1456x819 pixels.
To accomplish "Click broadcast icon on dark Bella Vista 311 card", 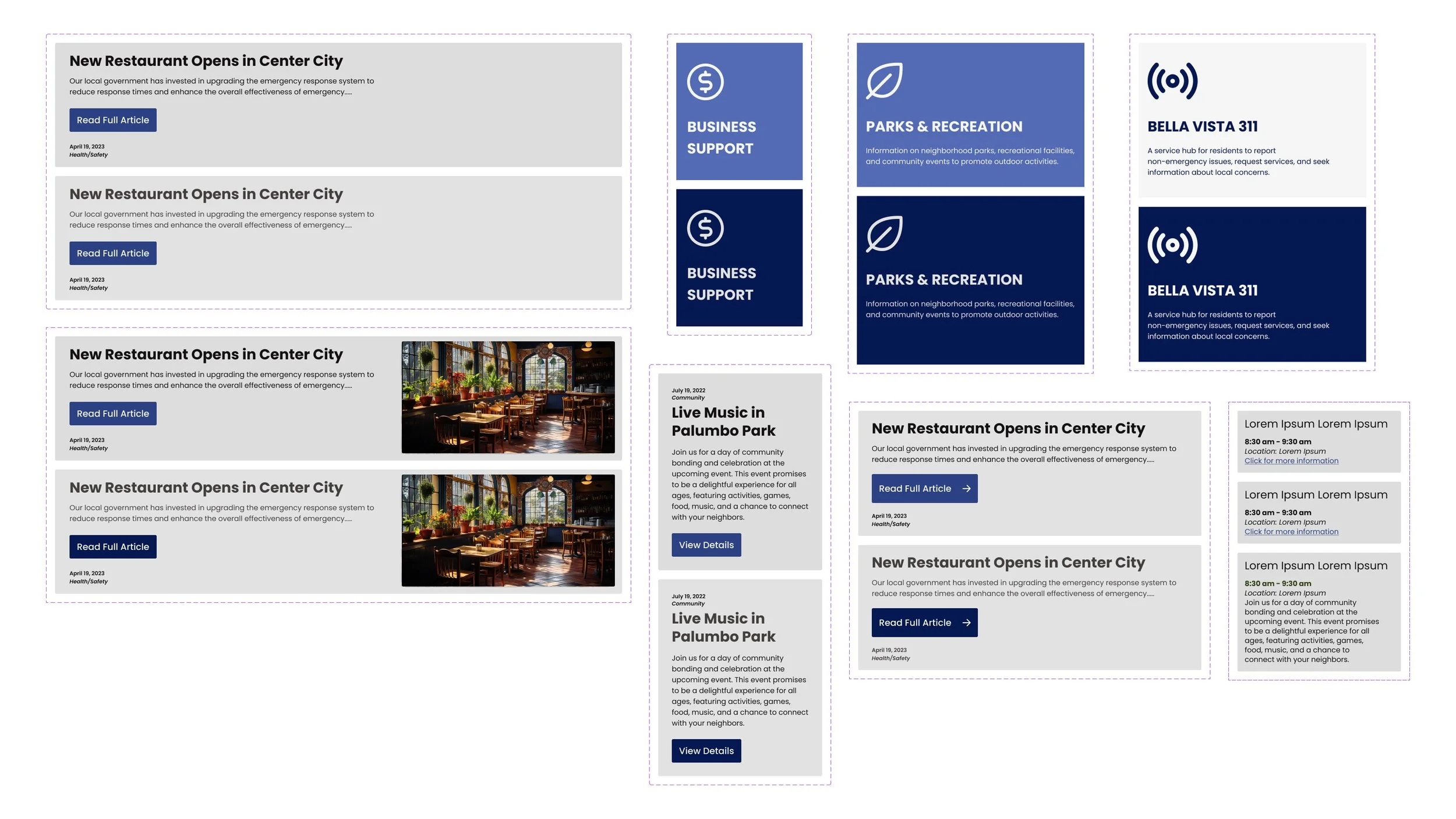I will tap(1172, 245).
